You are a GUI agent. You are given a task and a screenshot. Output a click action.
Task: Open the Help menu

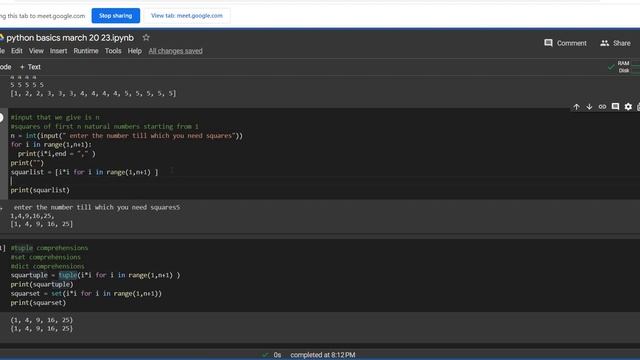click(134, 51)
